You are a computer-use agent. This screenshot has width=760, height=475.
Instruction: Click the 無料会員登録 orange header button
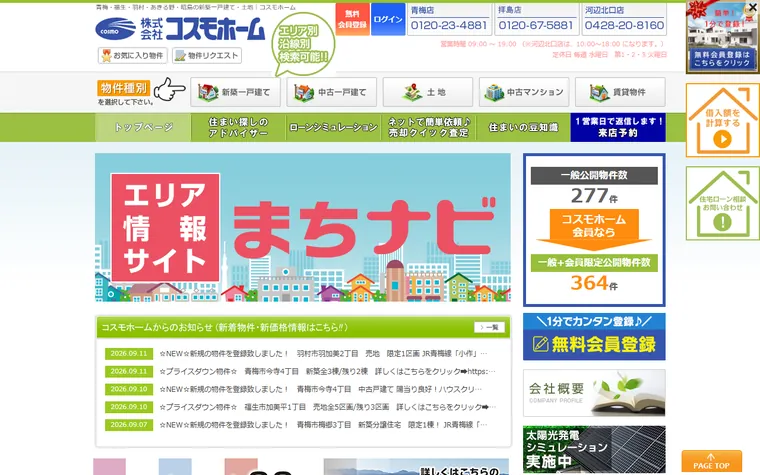click(352, 19)
